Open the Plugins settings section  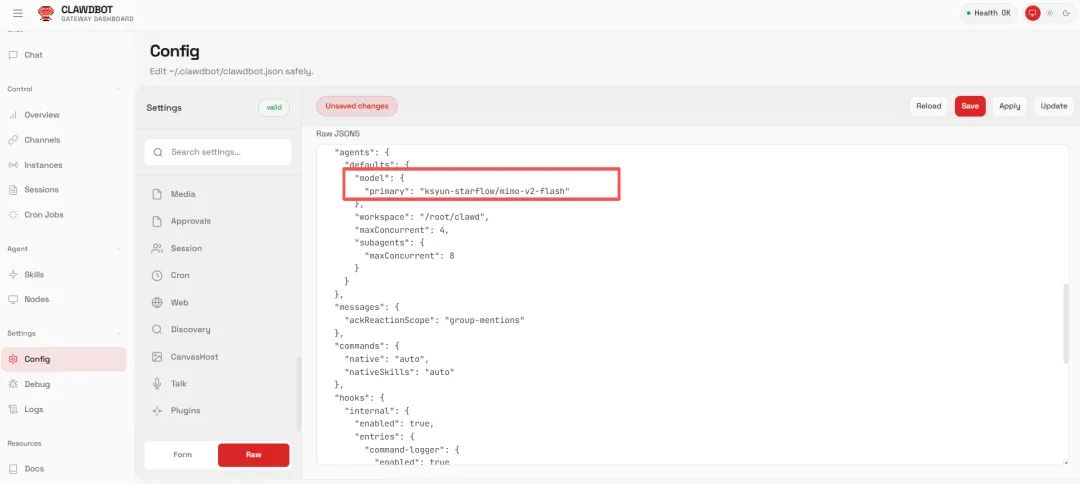click(185, 411)
